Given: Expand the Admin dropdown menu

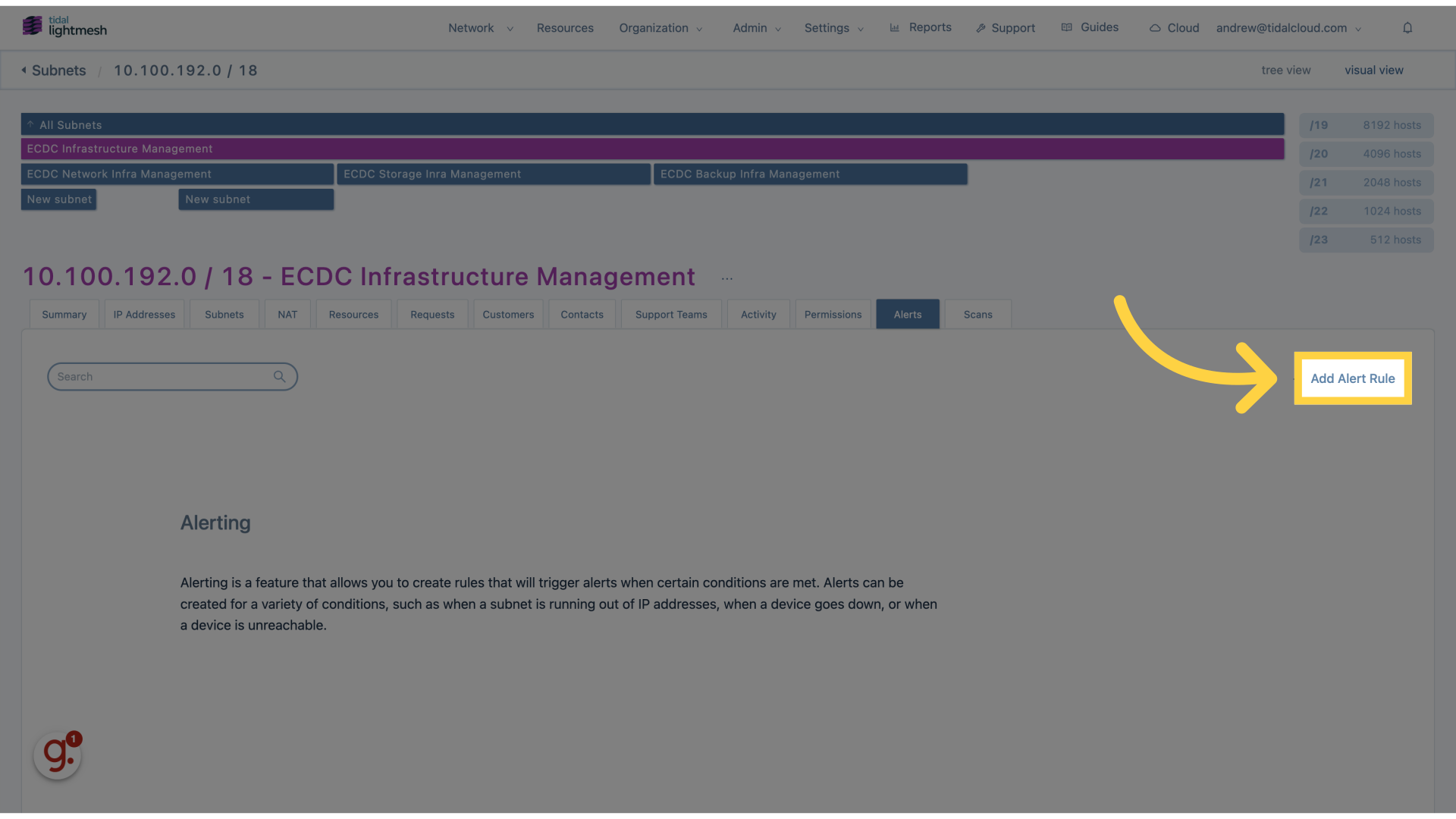Looking at the screenshot, I should [x=757, y=28].
